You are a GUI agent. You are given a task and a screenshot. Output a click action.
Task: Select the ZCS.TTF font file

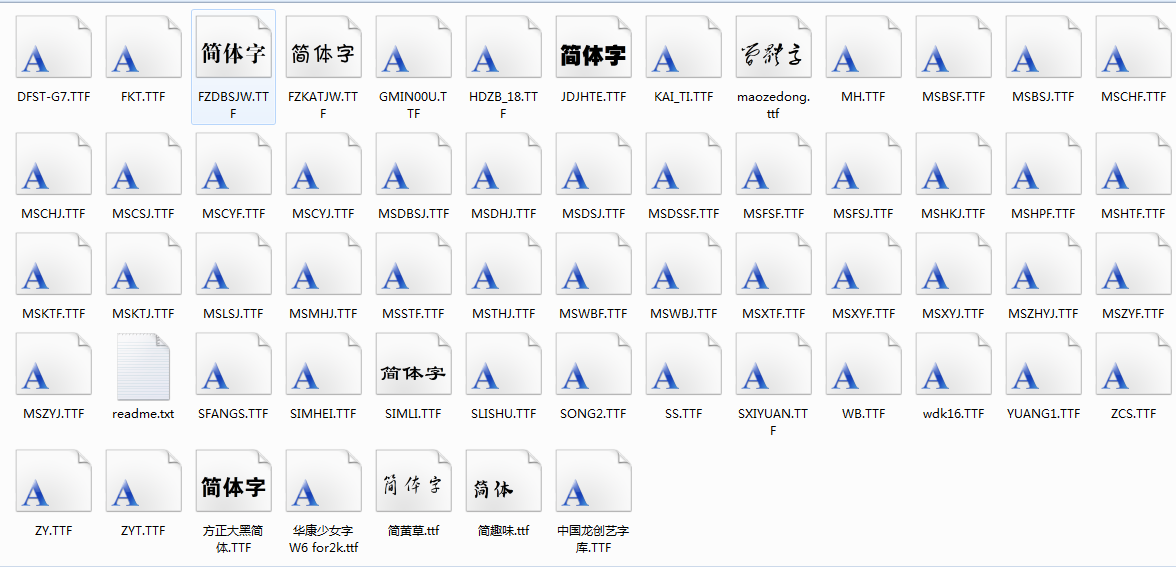pos(1133,370)
